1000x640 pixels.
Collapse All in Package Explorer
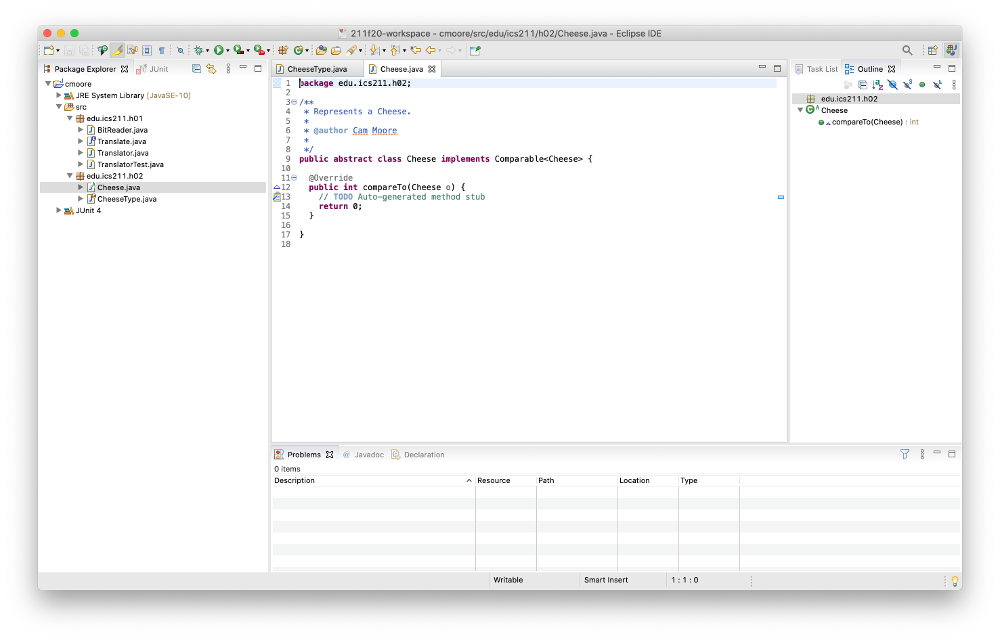coord(197,69)
